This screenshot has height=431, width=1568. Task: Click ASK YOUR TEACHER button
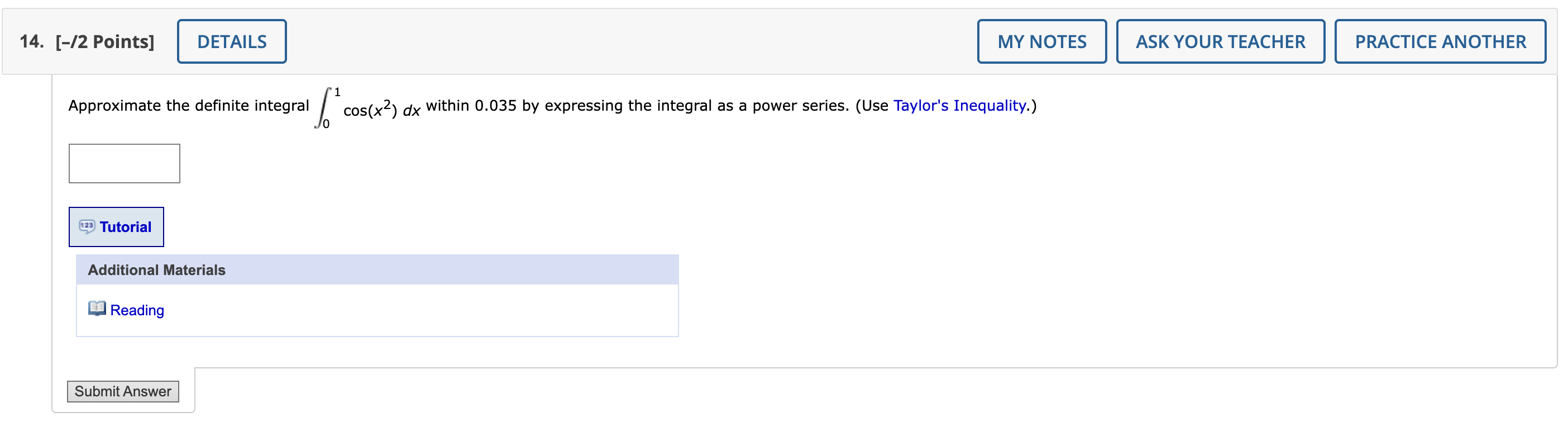tap(1220, 41)
